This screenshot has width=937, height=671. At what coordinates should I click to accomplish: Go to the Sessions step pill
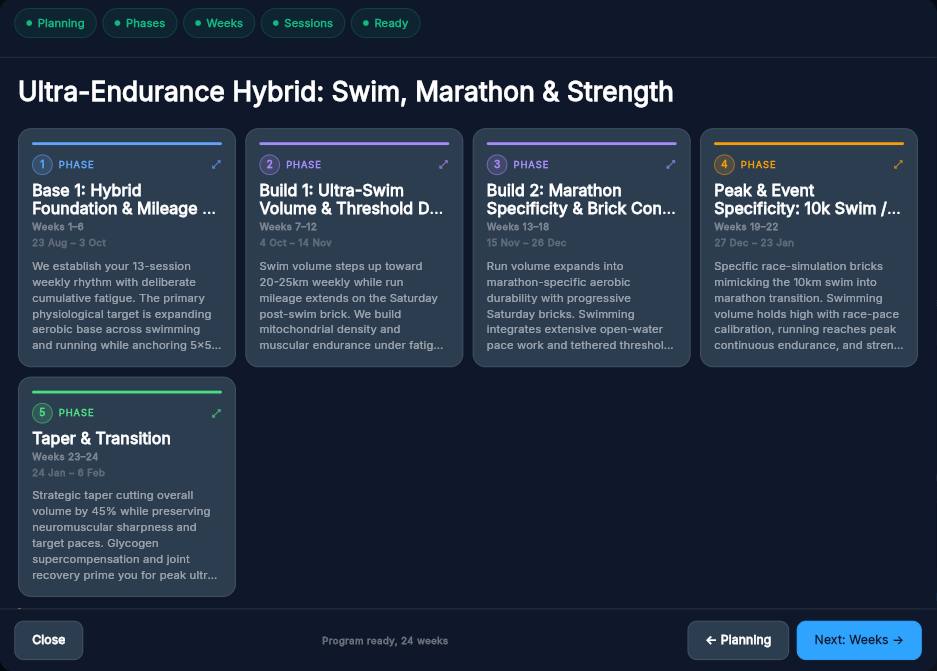point(303,23)
